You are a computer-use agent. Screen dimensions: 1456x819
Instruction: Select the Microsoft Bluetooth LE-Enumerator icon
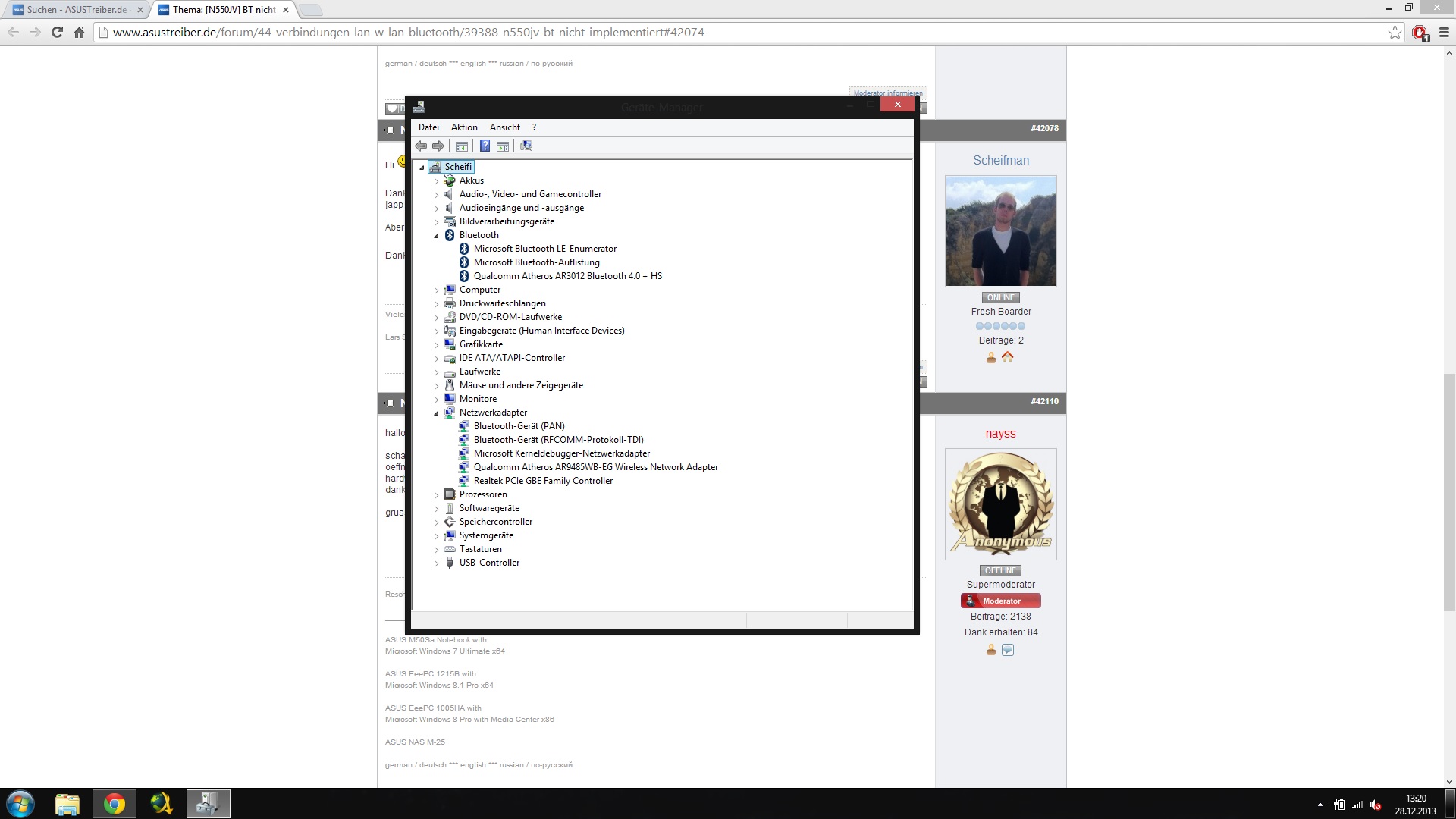(x=464, y=249)
